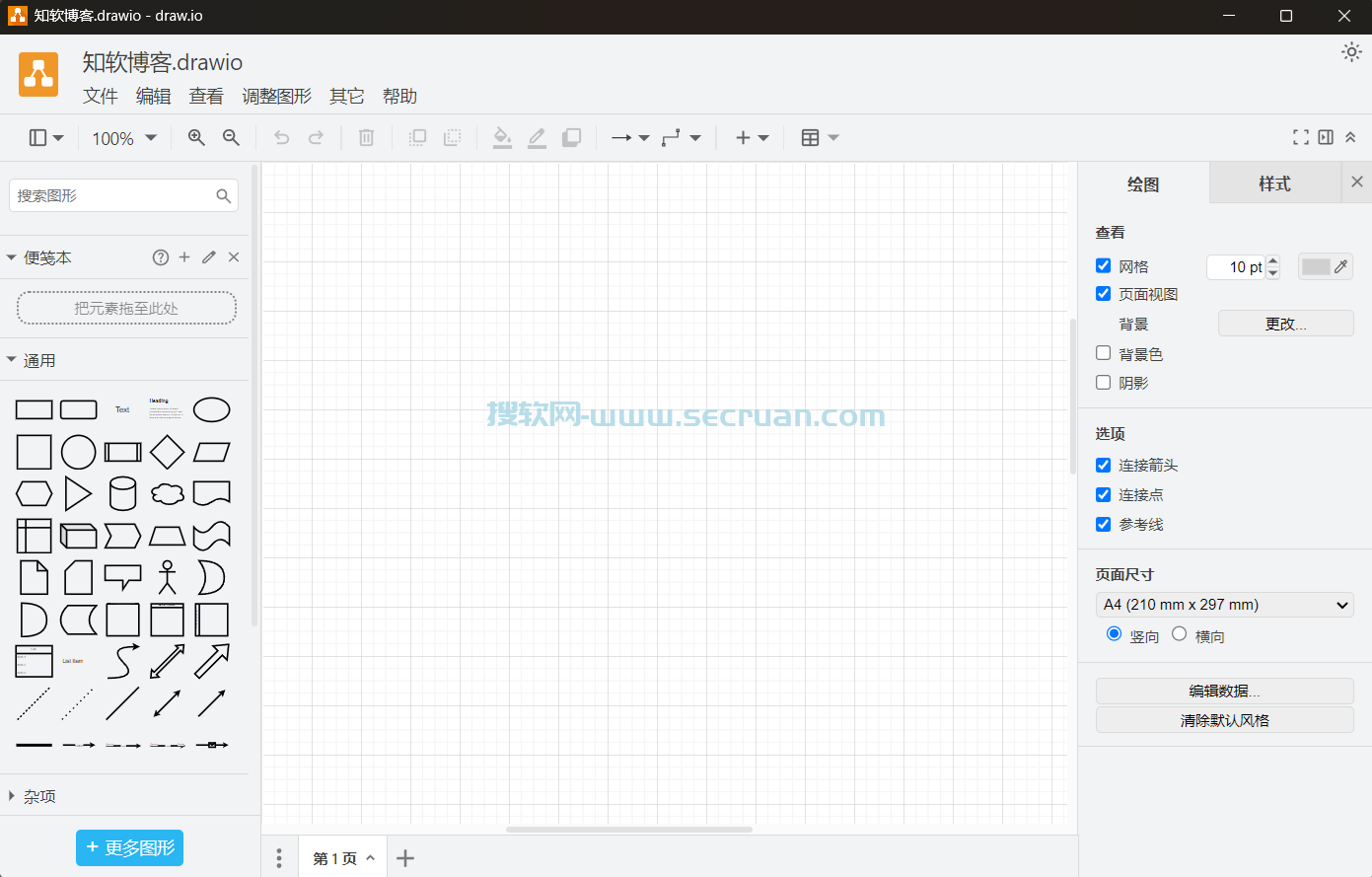Toggle the 页面视图 checkbox
1372x877 pixels.
coord(1104,293)
